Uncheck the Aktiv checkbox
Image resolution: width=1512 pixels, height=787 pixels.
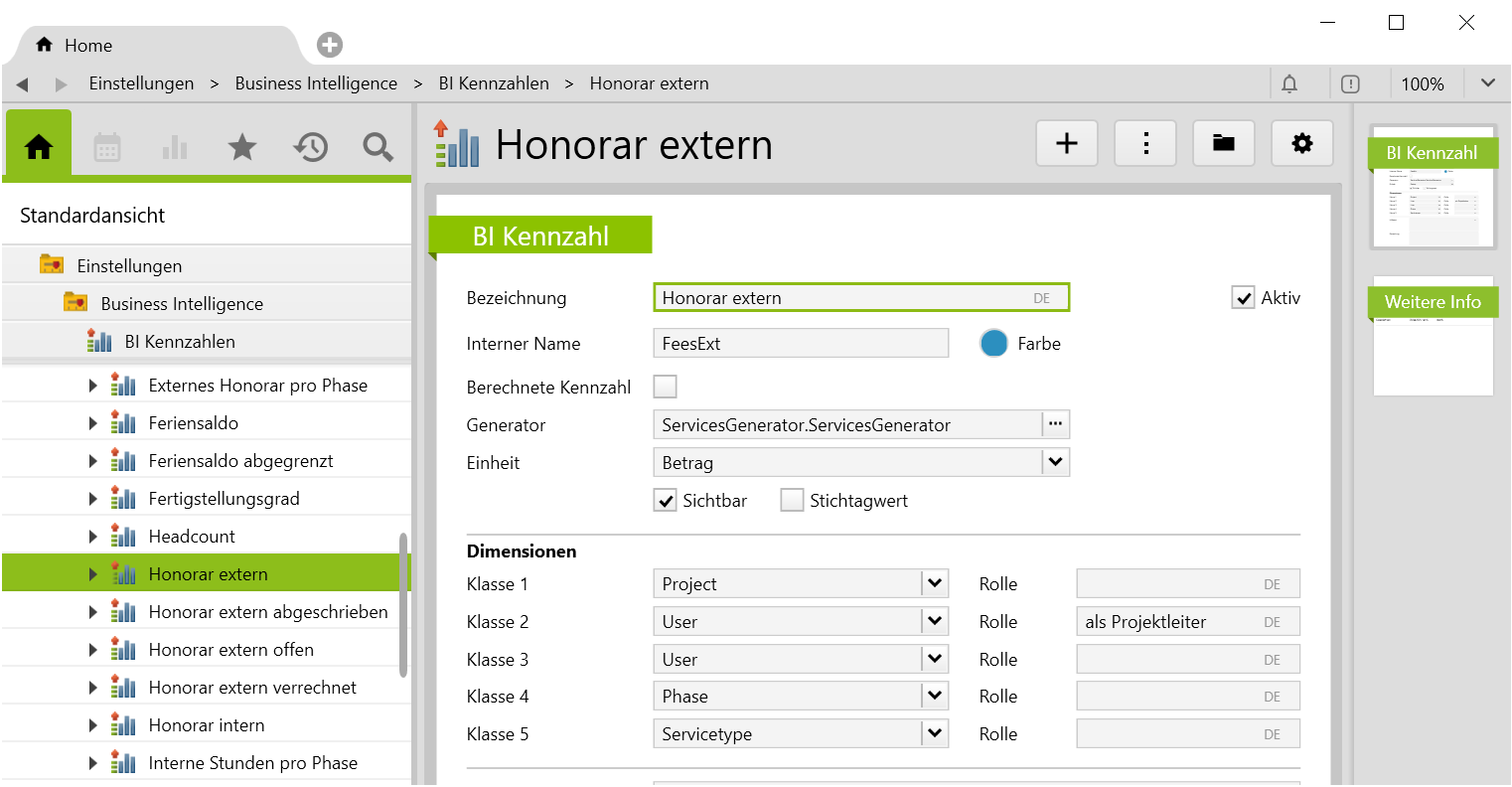point(1243,298)
